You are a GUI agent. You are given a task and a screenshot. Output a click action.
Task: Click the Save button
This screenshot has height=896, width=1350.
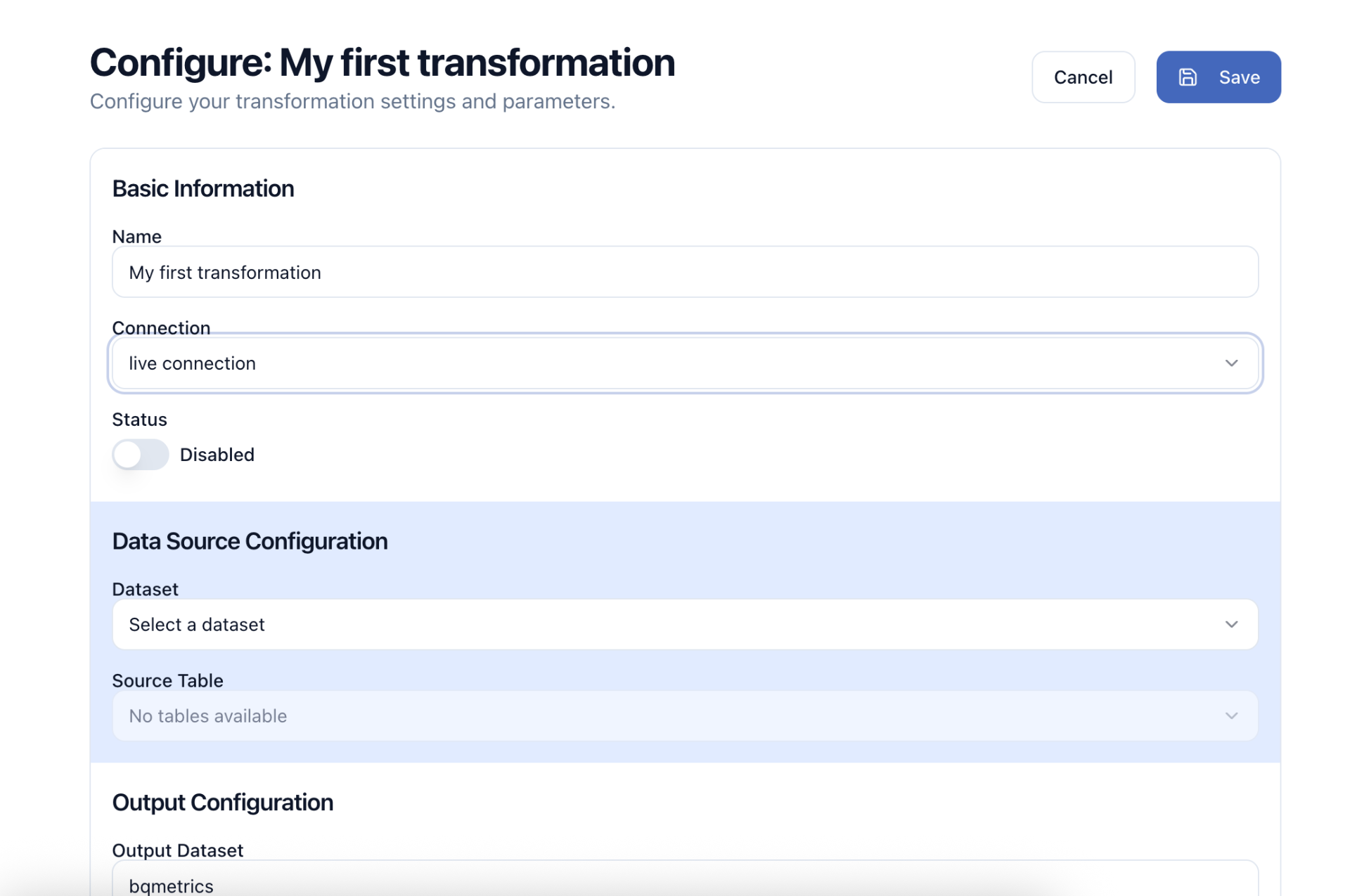click(x=1218, y=77)
